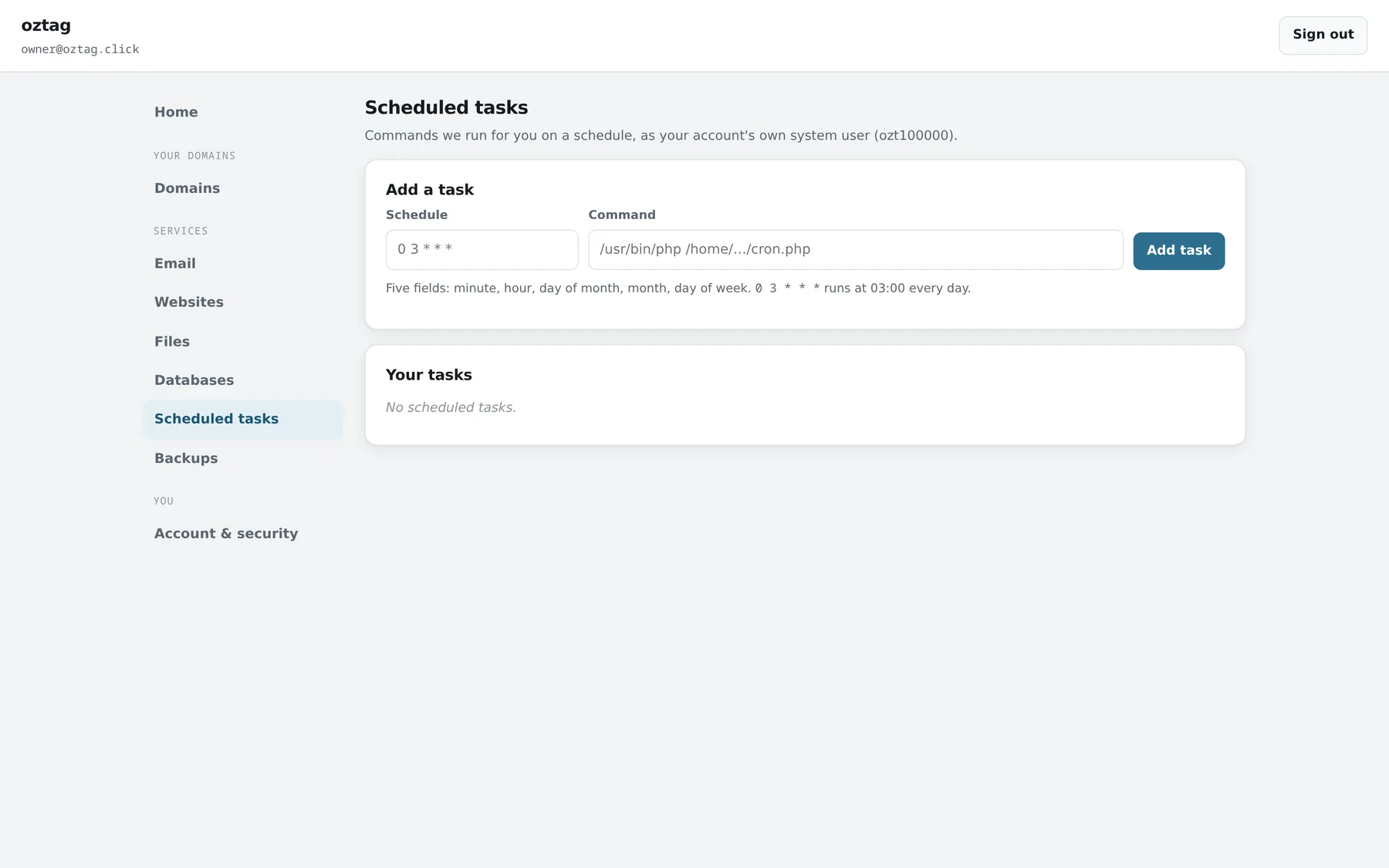Focus the Schedule input field
This screenshot has width=1389, height=868.
(482, 250)
